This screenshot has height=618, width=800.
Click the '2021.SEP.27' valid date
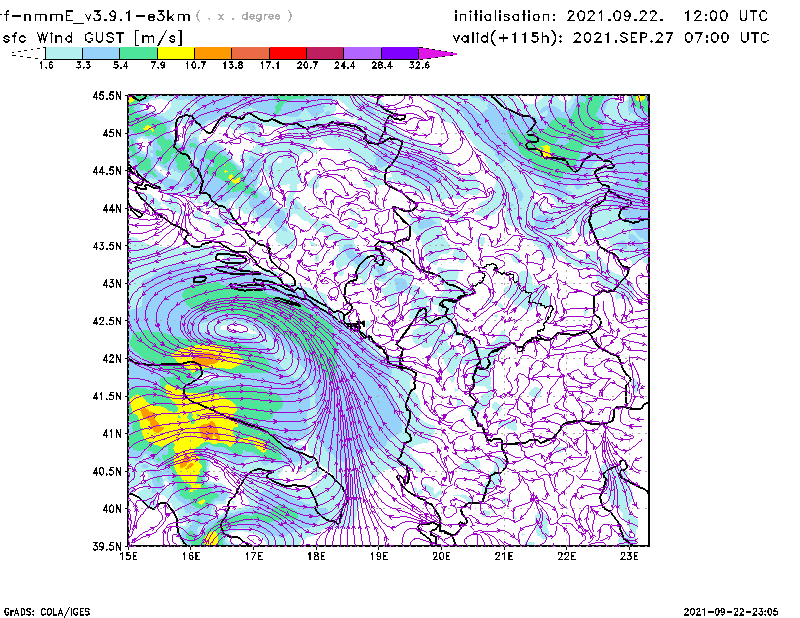(622, 38)
